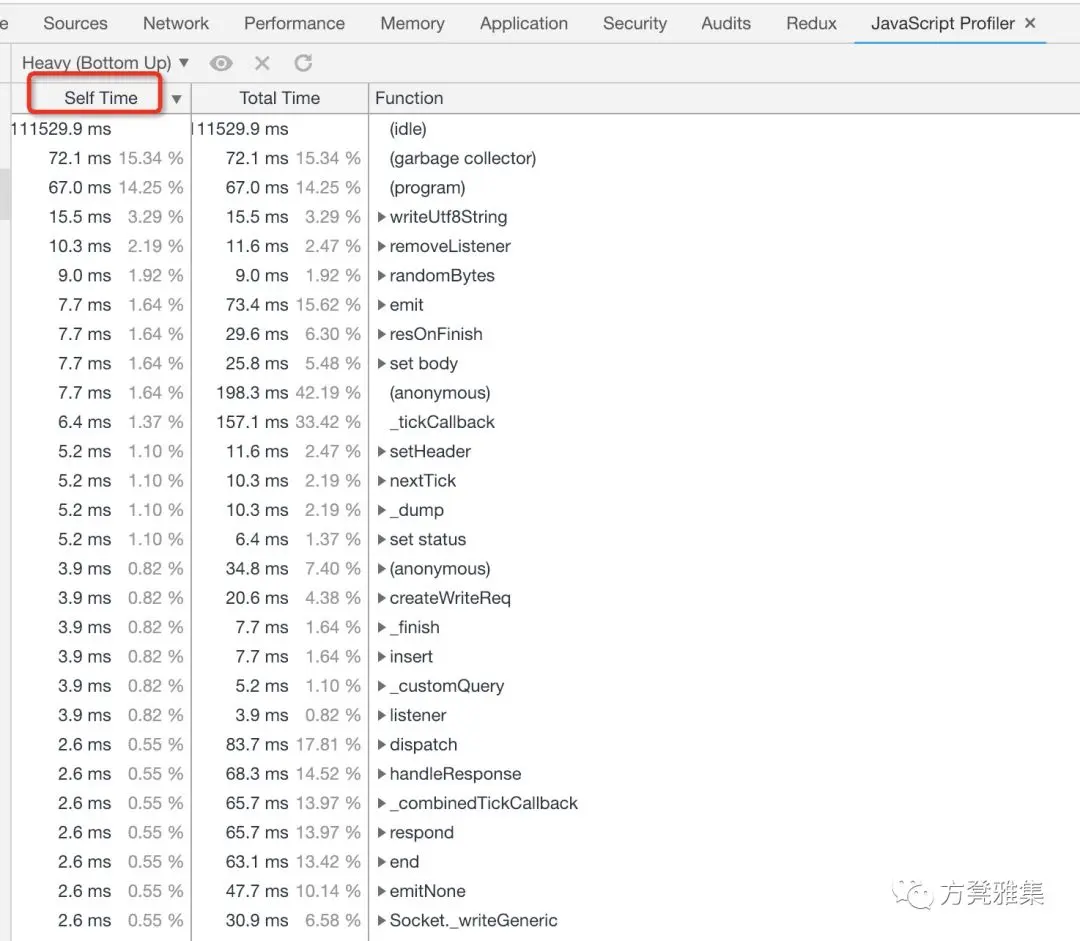The width and height of the screenshot is (1080, 941).
Task: Sort by the Total Time column header
Action: 280,98
